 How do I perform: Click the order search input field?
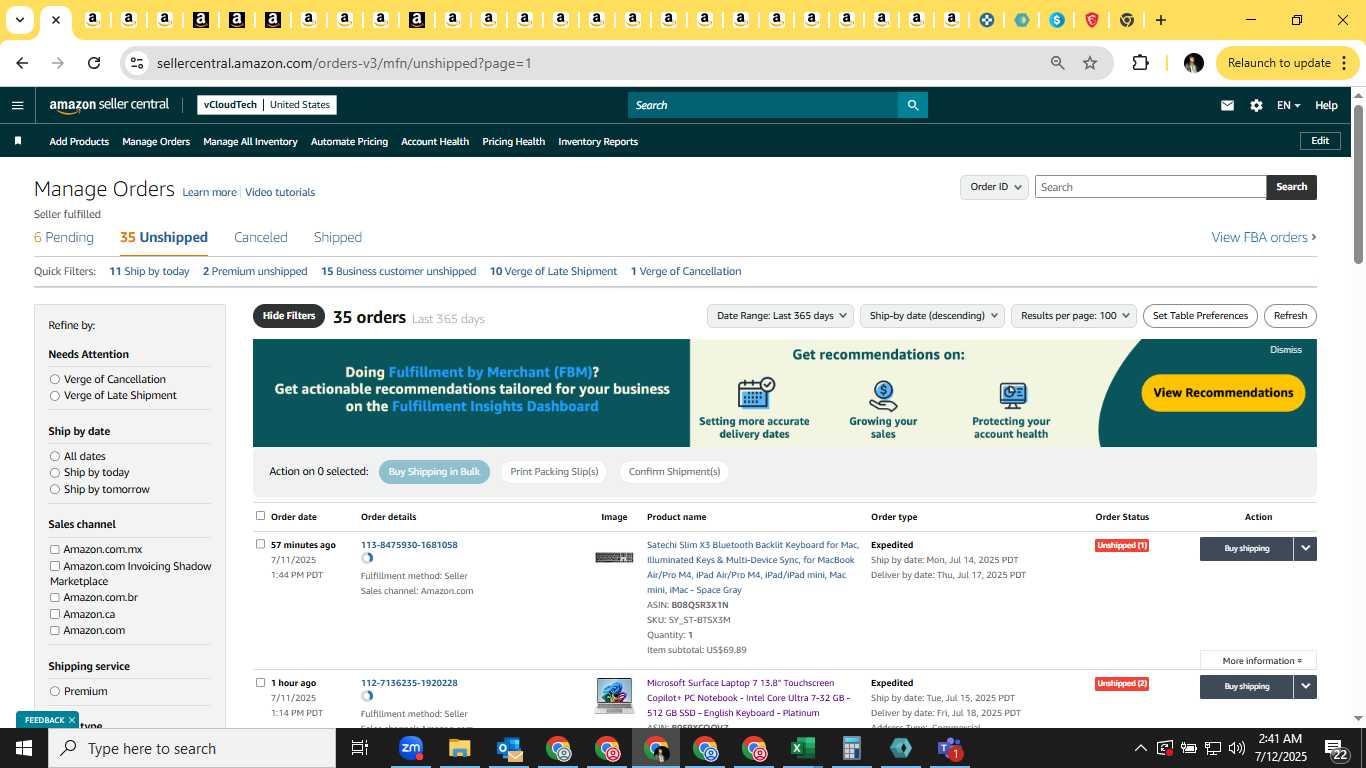click(1150, 187)
